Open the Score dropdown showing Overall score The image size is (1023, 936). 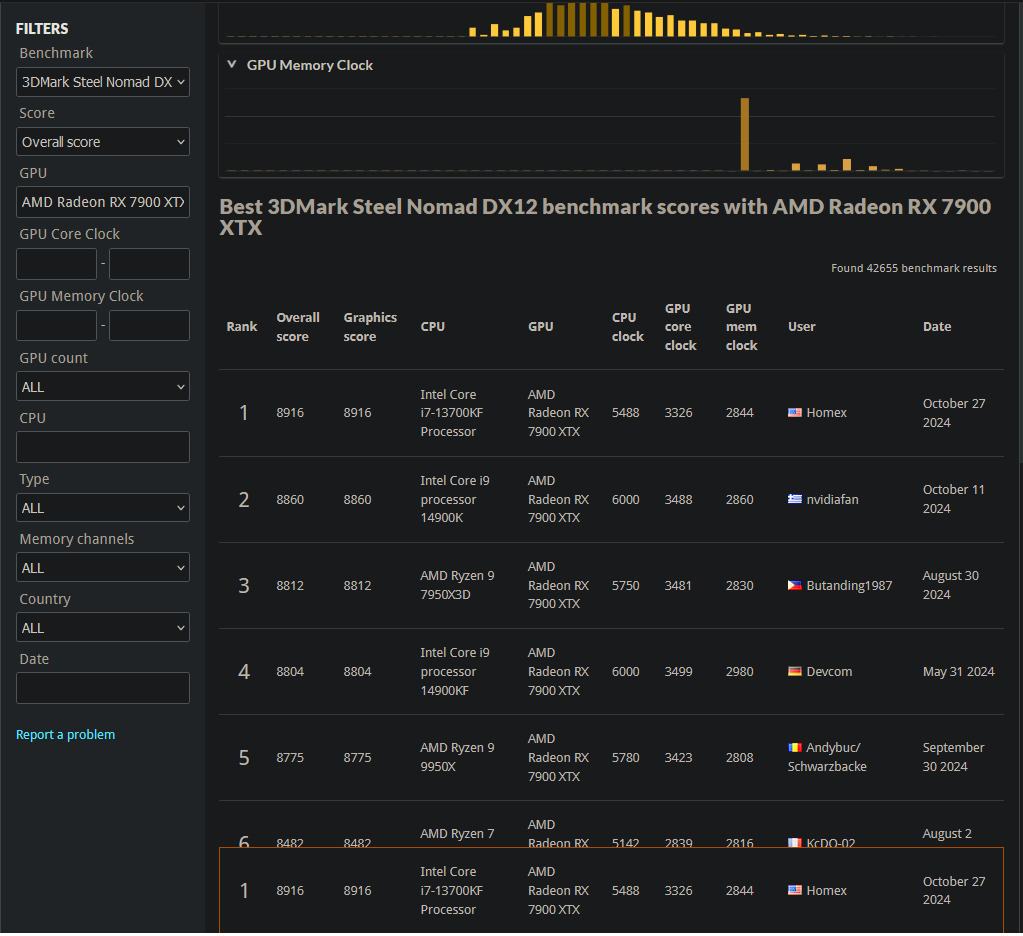pyautogui.click(x=103, y=142)
